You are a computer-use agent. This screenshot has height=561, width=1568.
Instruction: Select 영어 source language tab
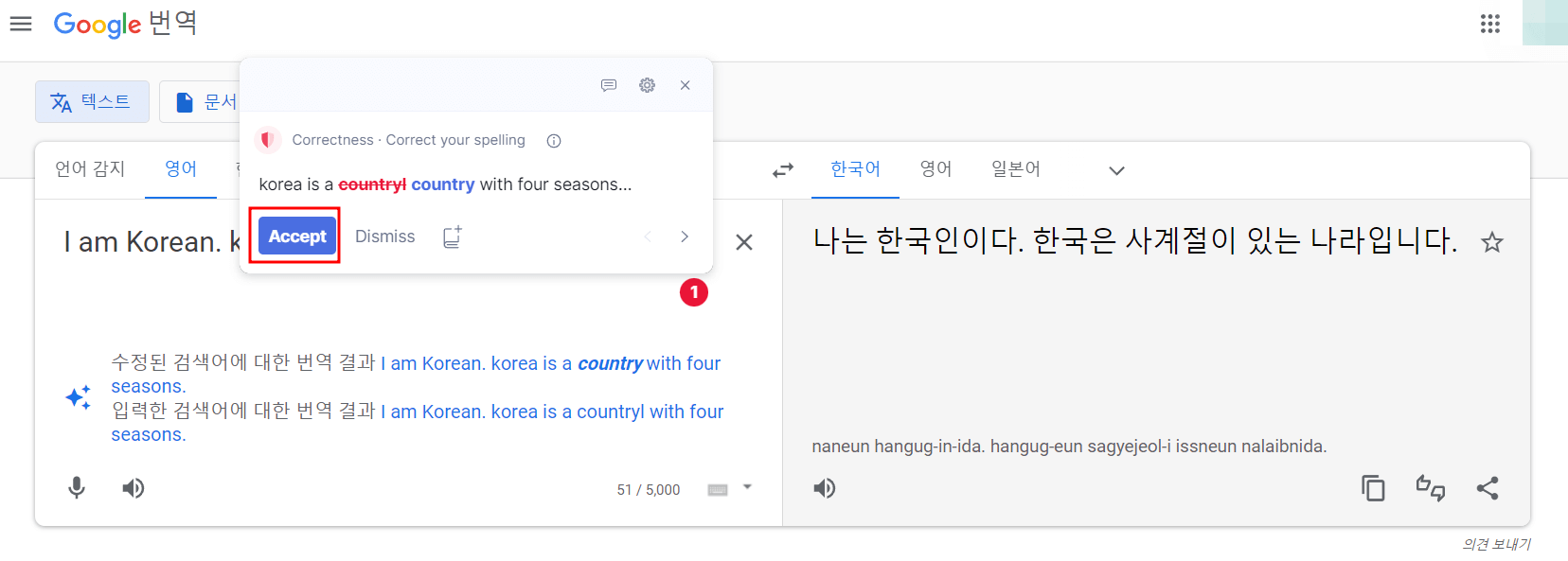(x=181, y=168)
